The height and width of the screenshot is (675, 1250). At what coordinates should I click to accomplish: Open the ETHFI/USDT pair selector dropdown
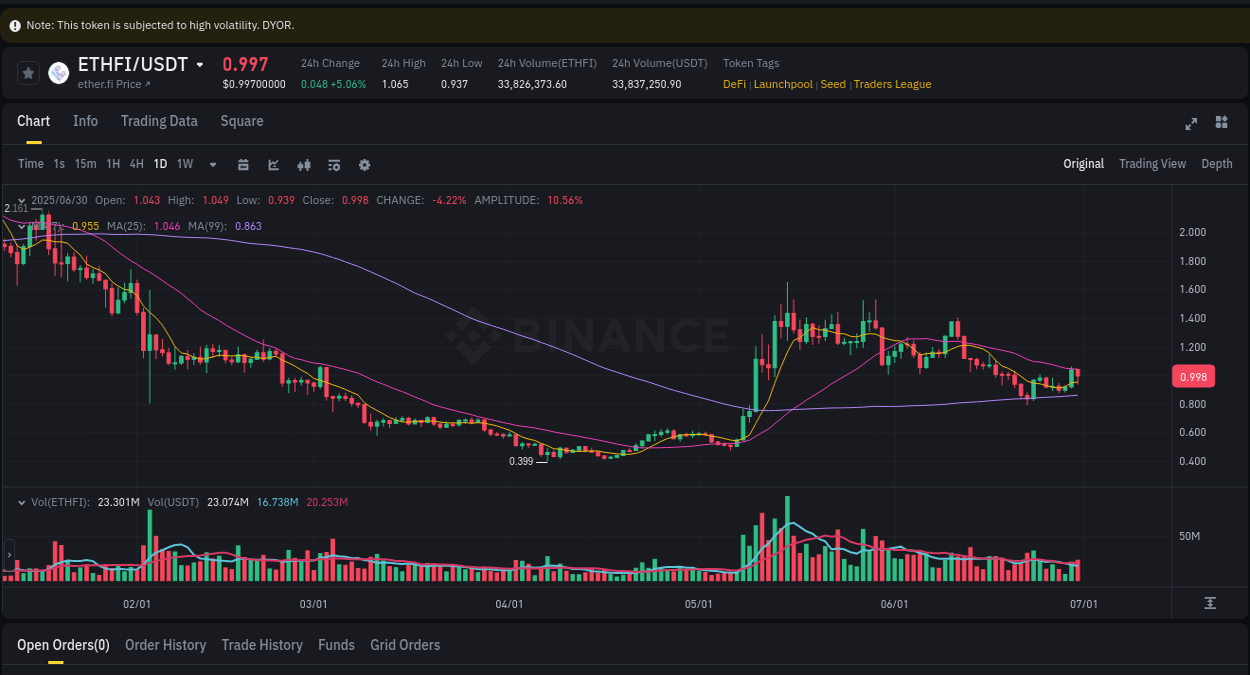[199, 63]
